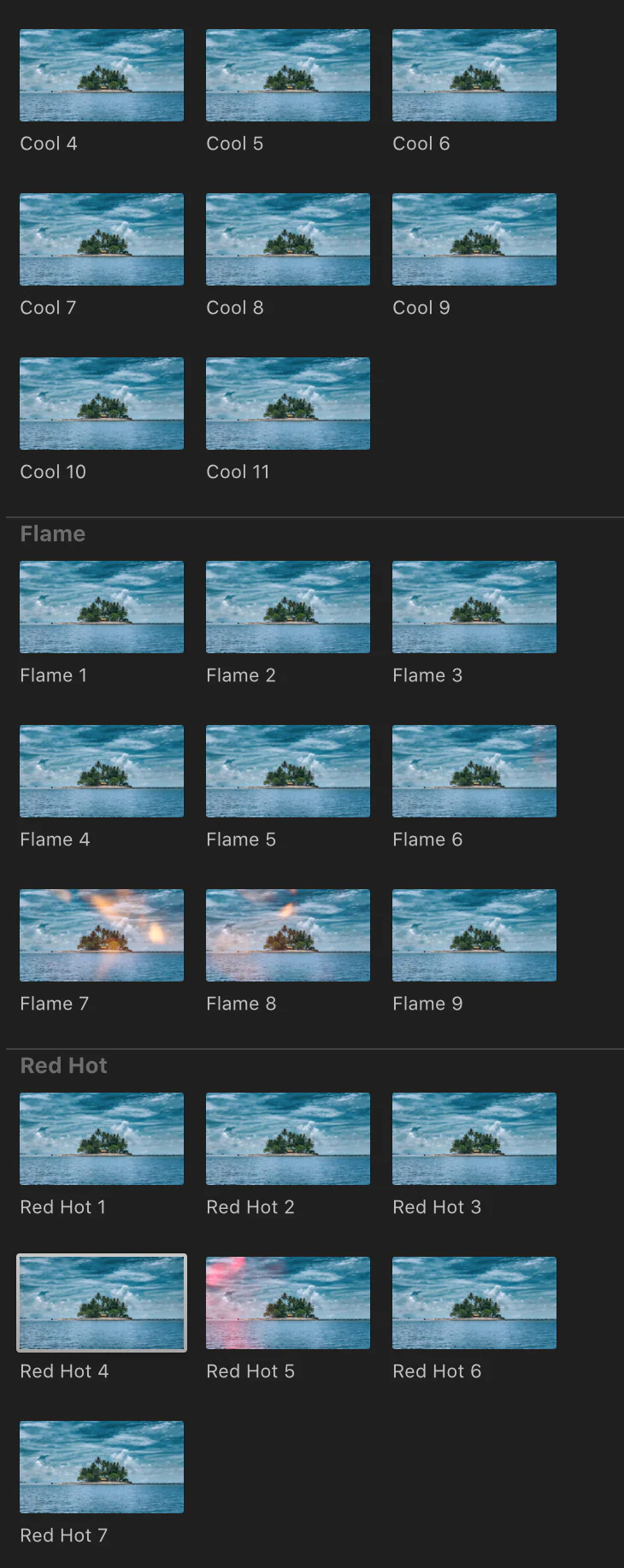Select the Cool 6 preset thumbnail
This screenshot has width=624, height=1568.
point(474,75)
